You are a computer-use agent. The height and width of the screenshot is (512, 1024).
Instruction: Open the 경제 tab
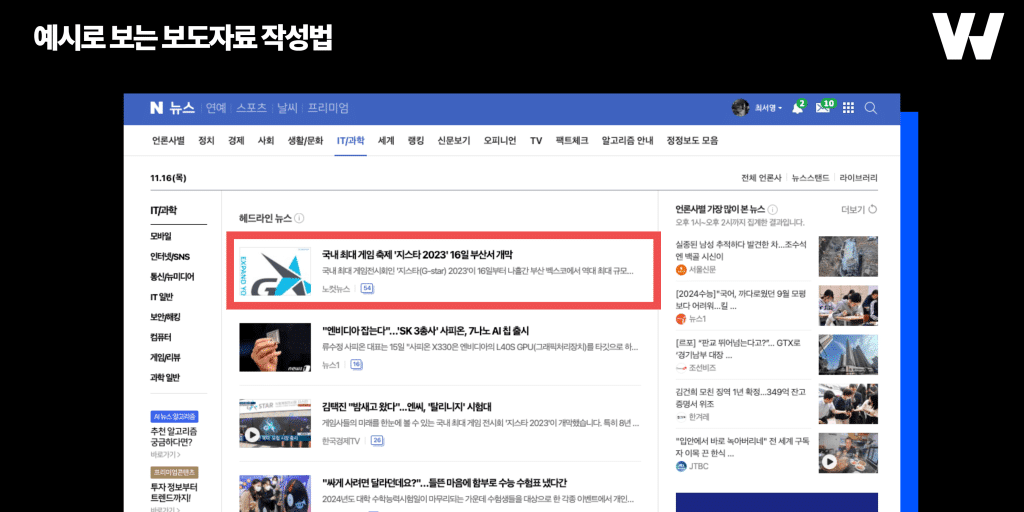236,140
